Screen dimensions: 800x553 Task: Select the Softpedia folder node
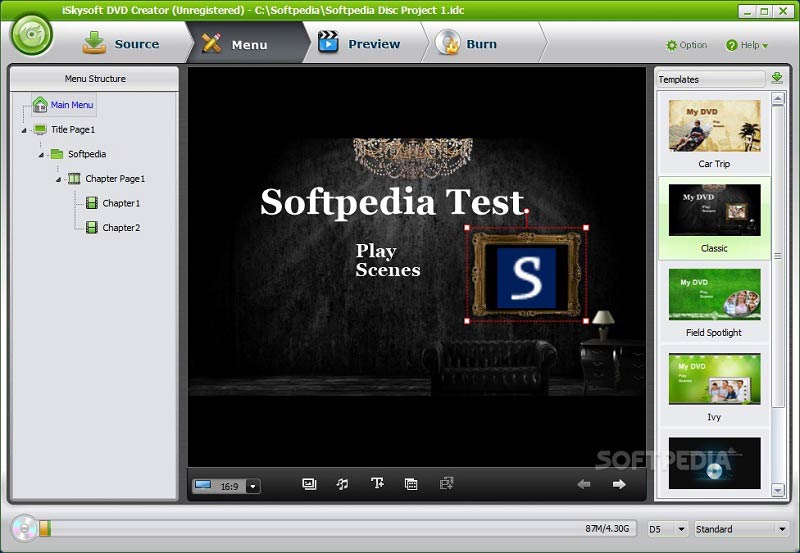(87, 154)
